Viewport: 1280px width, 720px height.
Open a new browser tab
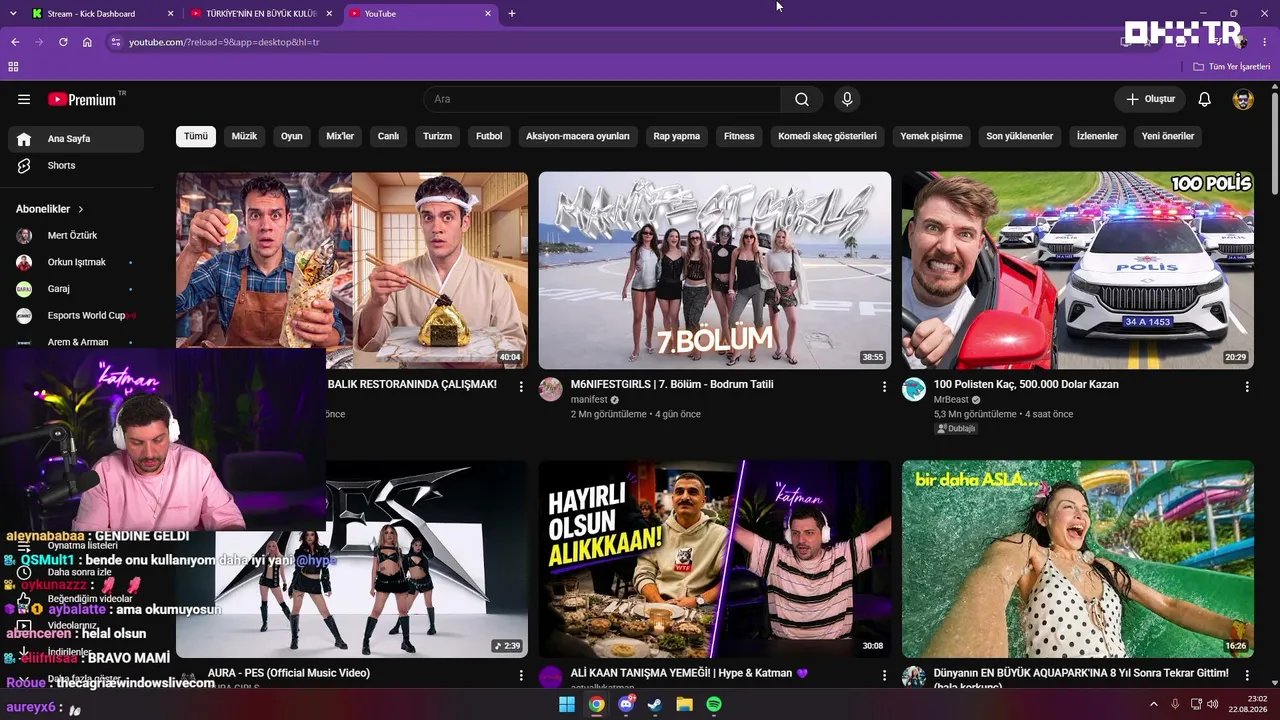pyautogui.click(x=512, y=14)
